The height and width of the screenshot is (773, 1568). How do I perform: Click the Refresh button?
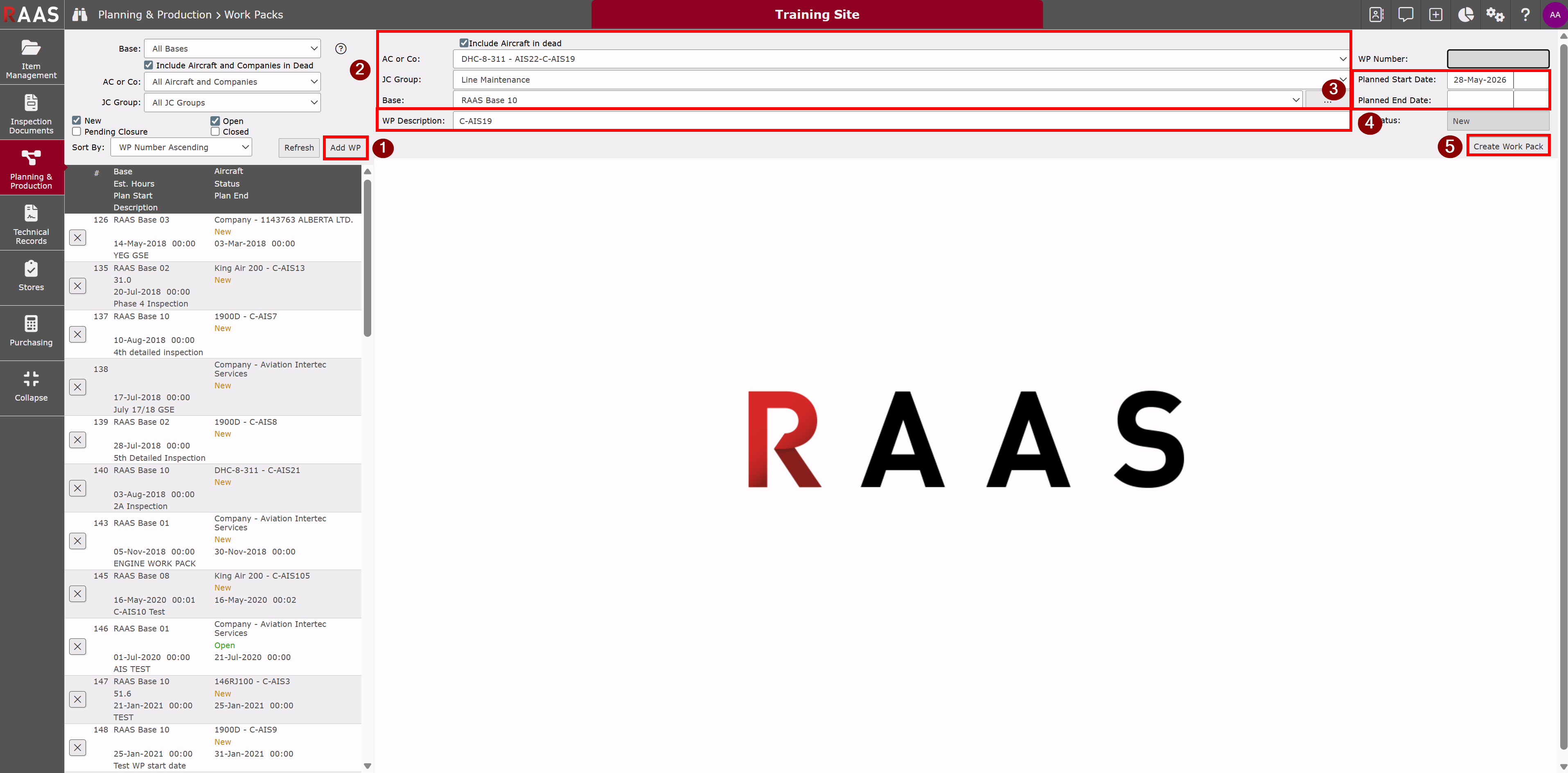tap(299, 148)
